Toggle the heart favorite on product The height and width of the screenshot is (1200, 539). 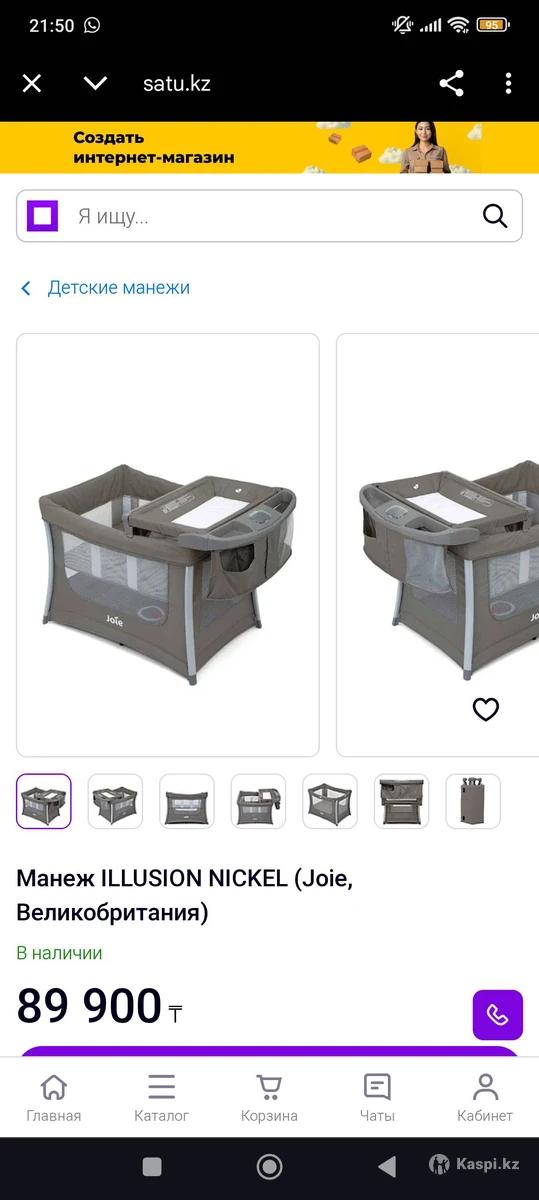tap(485, 709)
